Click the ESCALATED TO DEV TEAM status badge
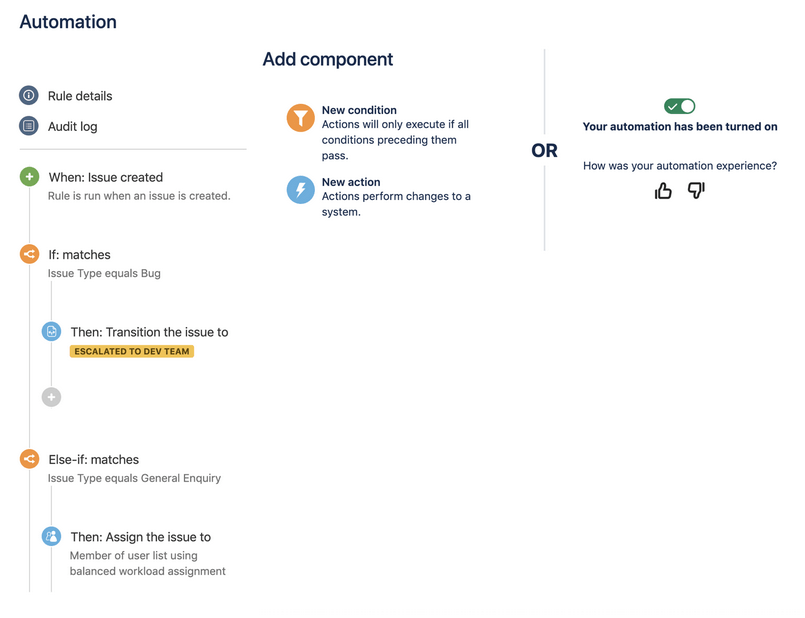This screenshot has width=805, height=618. (x=131, y=352)
